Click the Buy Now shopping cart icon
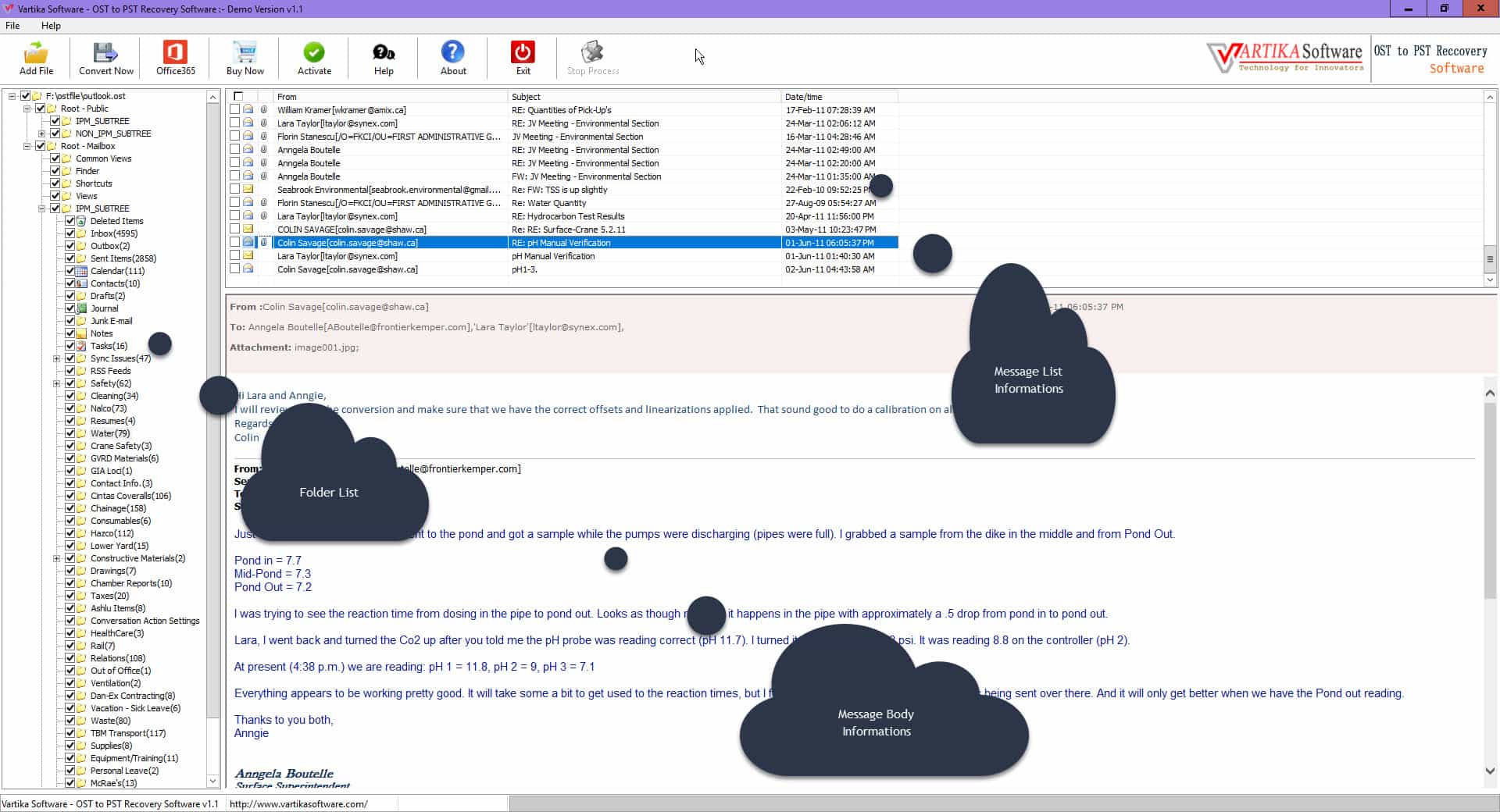1500x812 pixels. [245, 52]
